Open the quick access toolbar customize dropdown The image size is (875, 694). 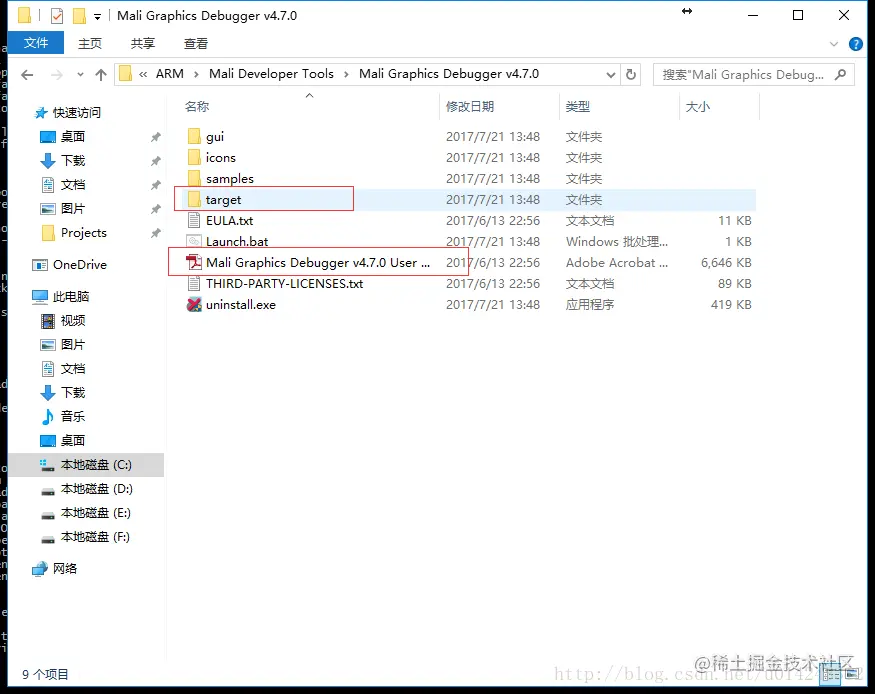click(97, 17)
